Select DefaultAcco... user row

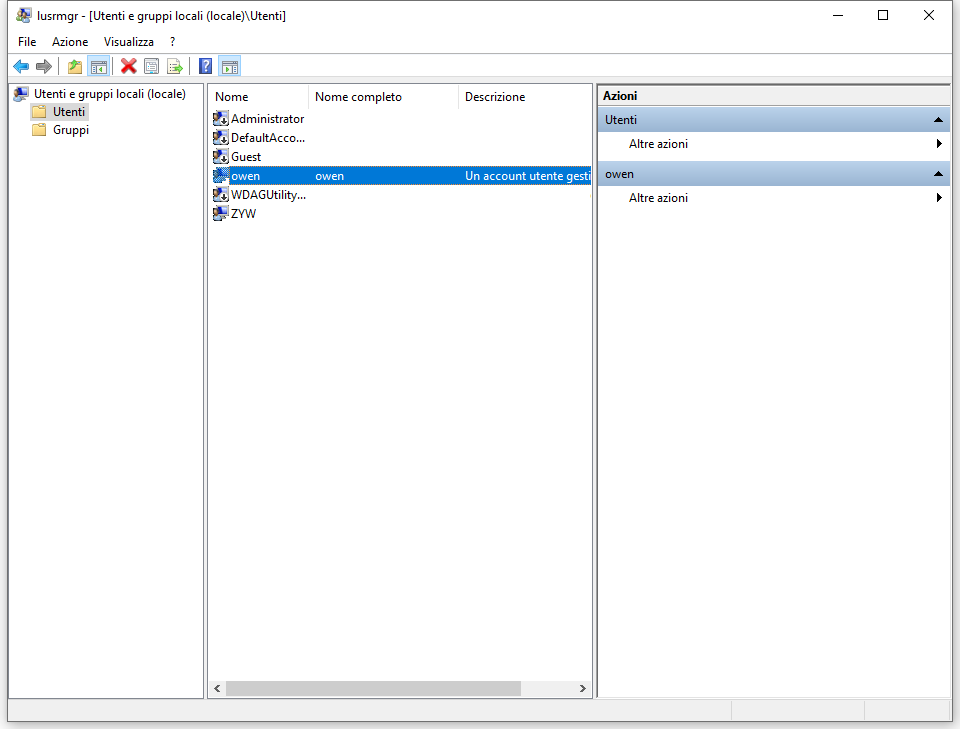(268, 138)
